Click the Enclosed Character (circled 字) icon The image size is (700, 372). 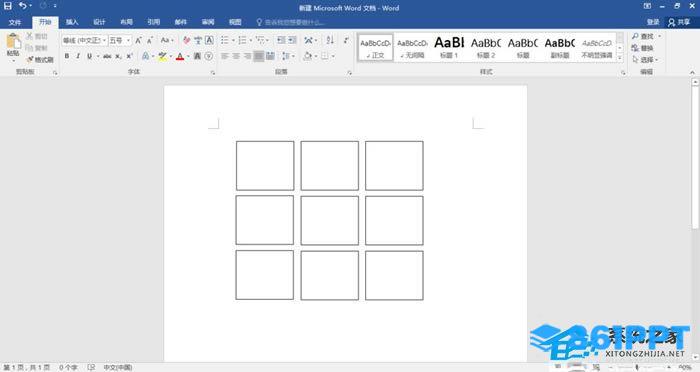(x=208, y=56)
